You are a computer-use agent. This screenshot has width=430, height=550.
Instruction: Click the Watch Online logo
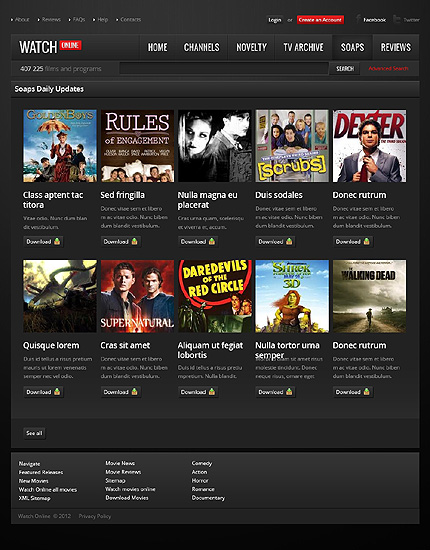tap(51, 47)
